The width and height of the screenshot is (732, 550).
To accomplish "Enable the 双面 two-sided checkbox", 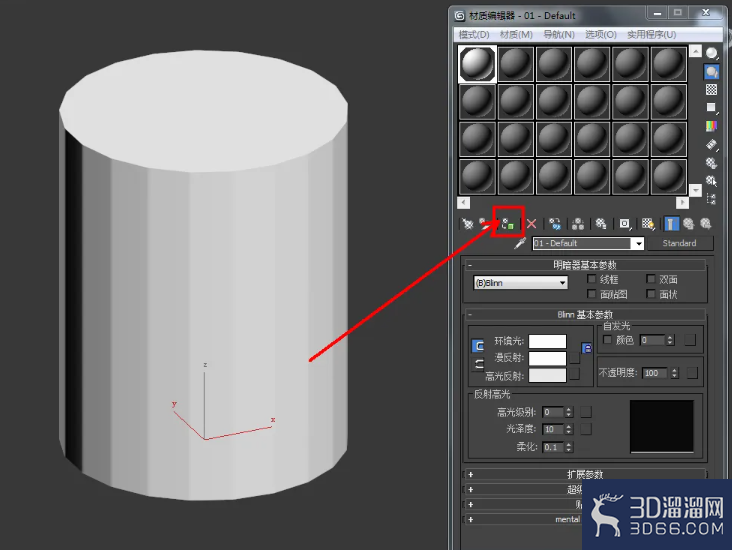I will [x=651, y=279].
